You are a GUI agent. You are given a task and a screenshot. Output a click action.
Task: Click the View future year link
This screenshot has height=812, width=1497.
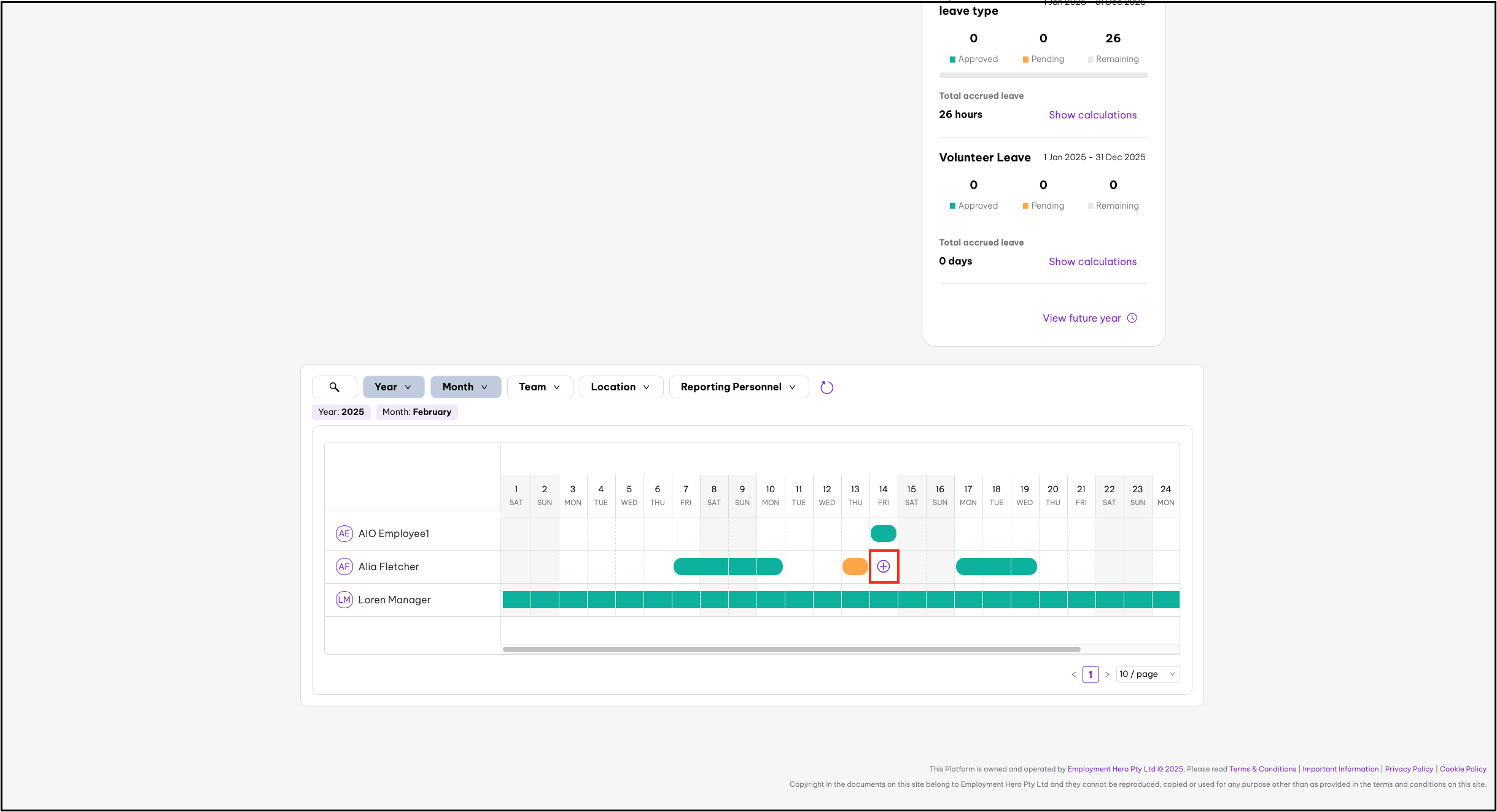[1081, 318]
